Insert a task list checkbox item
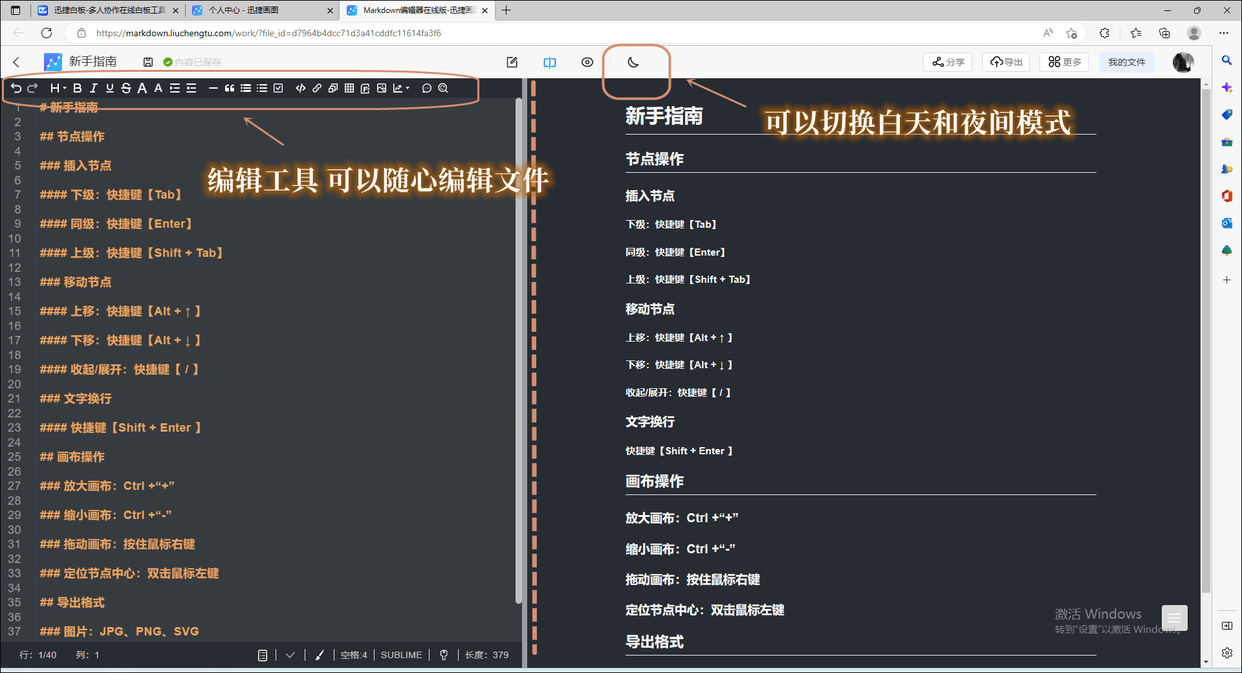This screenshot has height=673, width=1242. tap(278, 88)
